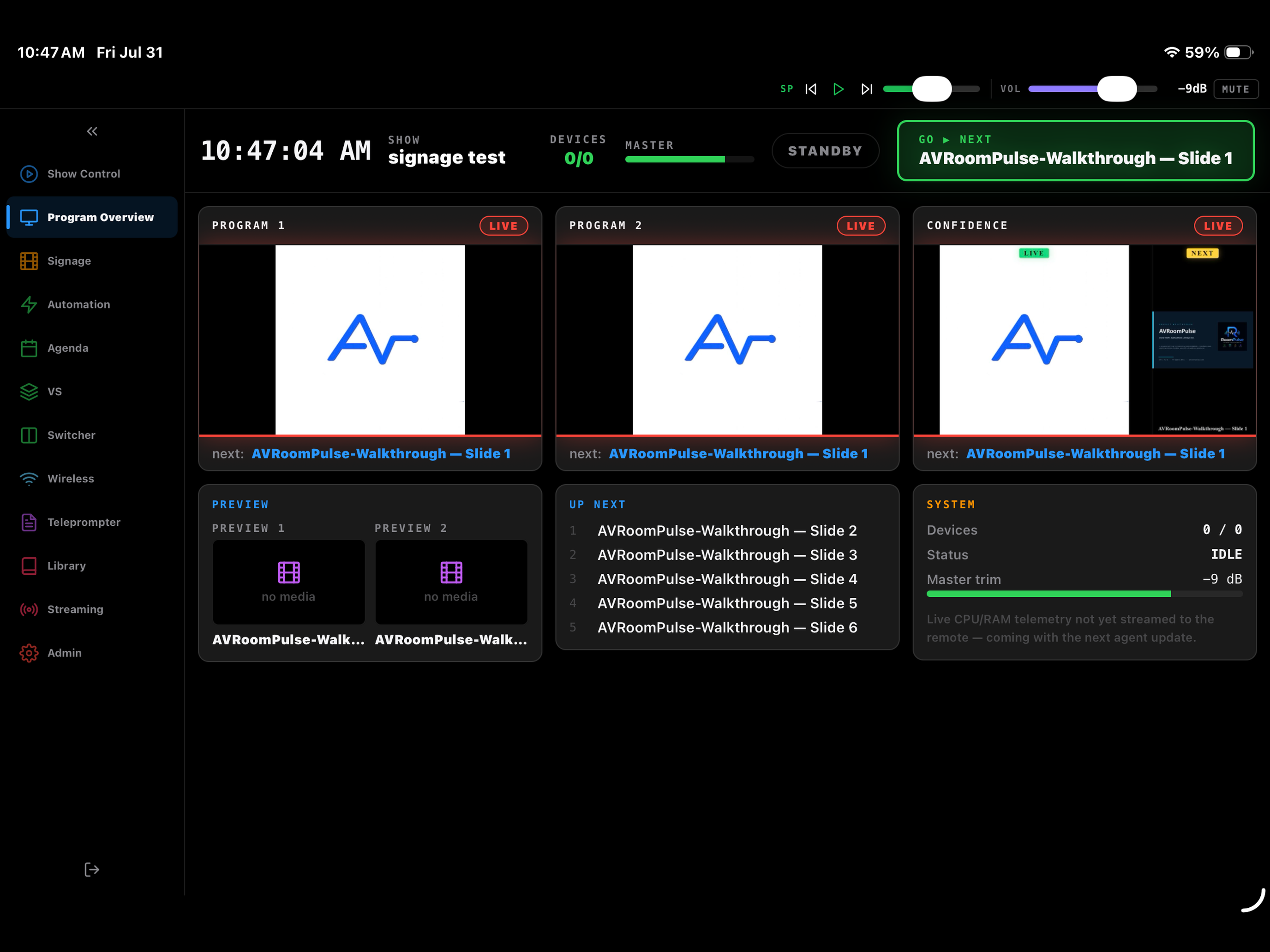Open the Teleprompter document icon
The image size is (1270, 952).
29,523
